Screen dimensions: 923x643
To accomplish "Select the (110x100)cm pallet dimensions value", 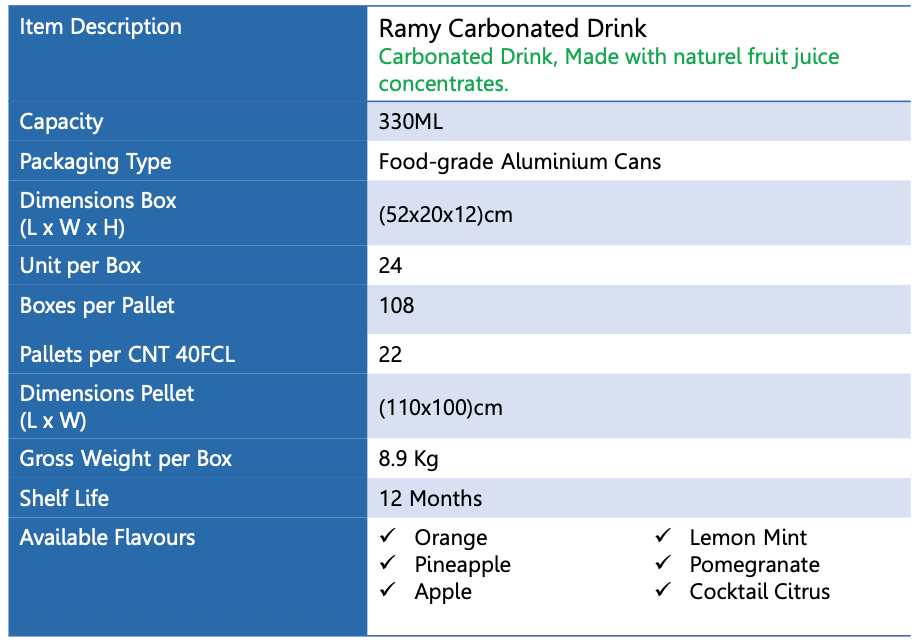I will click(x=440, y=408).
